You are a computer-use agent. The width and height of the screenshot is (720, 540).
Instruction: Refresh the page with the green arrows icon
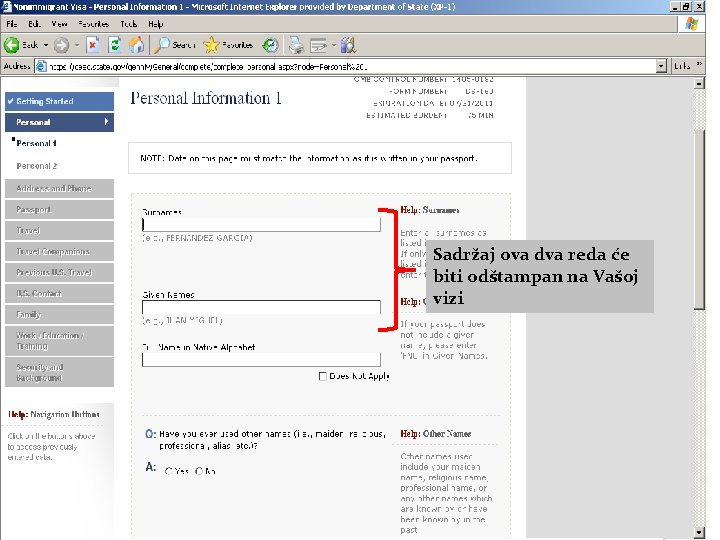pos(115,45)
